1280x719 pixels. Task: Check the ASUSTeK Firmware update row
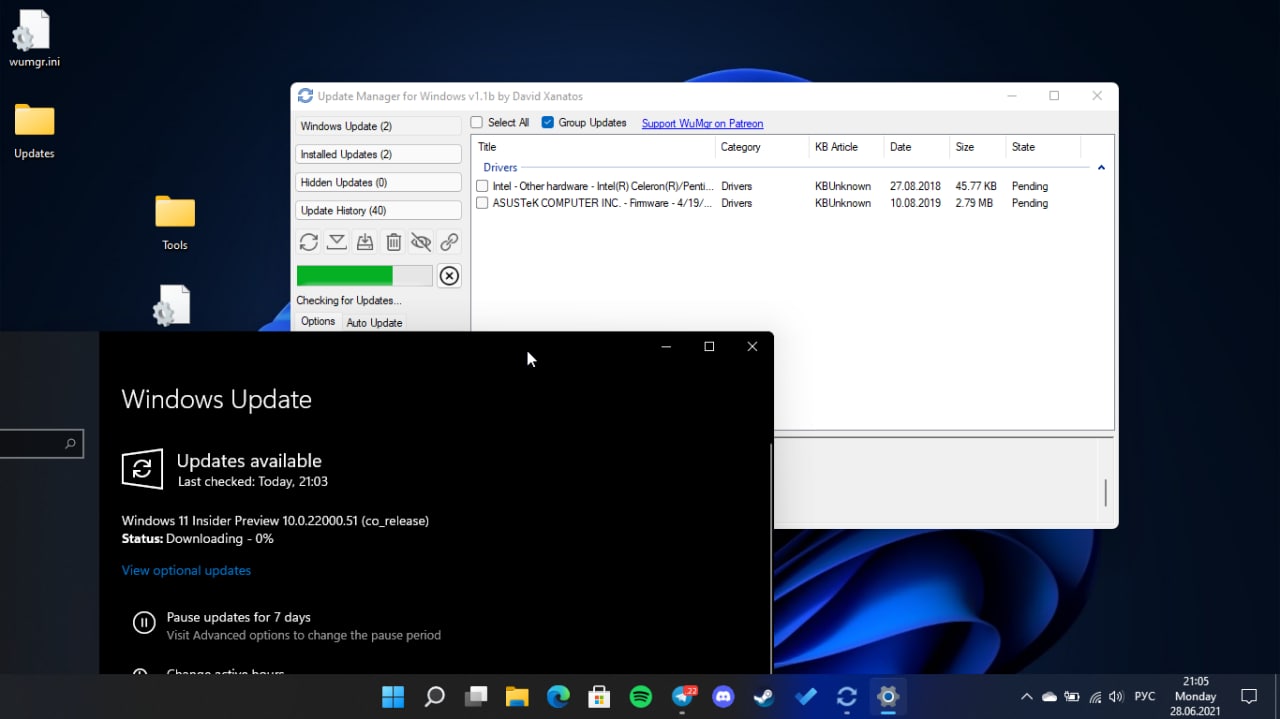point(483,203)
